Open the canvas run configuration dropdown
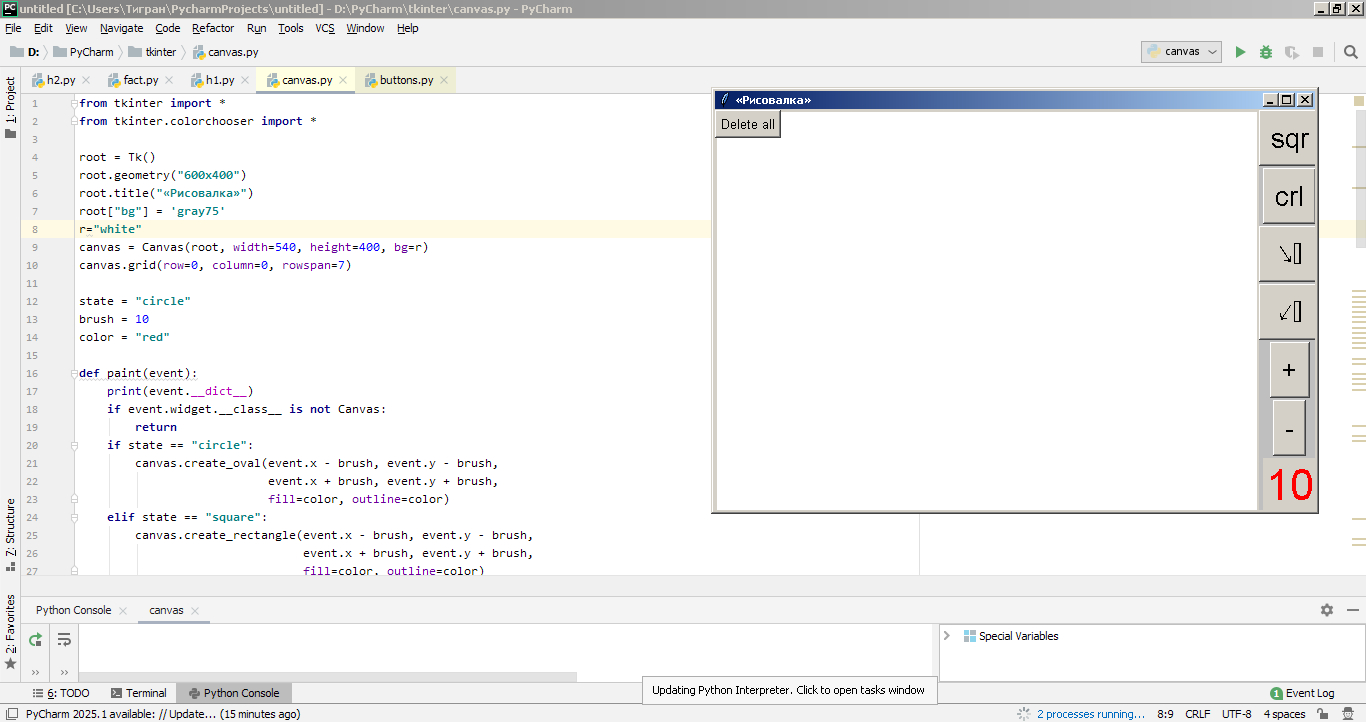Image resolution: width=1366 pixels, height=722 pixels. point(1181,52)
